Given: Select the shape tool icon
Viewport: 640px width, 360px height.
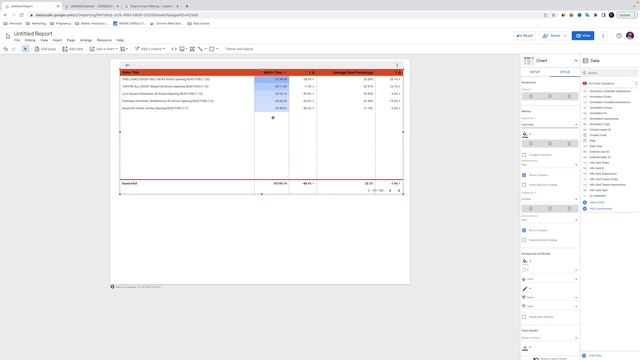Looking at the screenshot, I should pos(213,49).
